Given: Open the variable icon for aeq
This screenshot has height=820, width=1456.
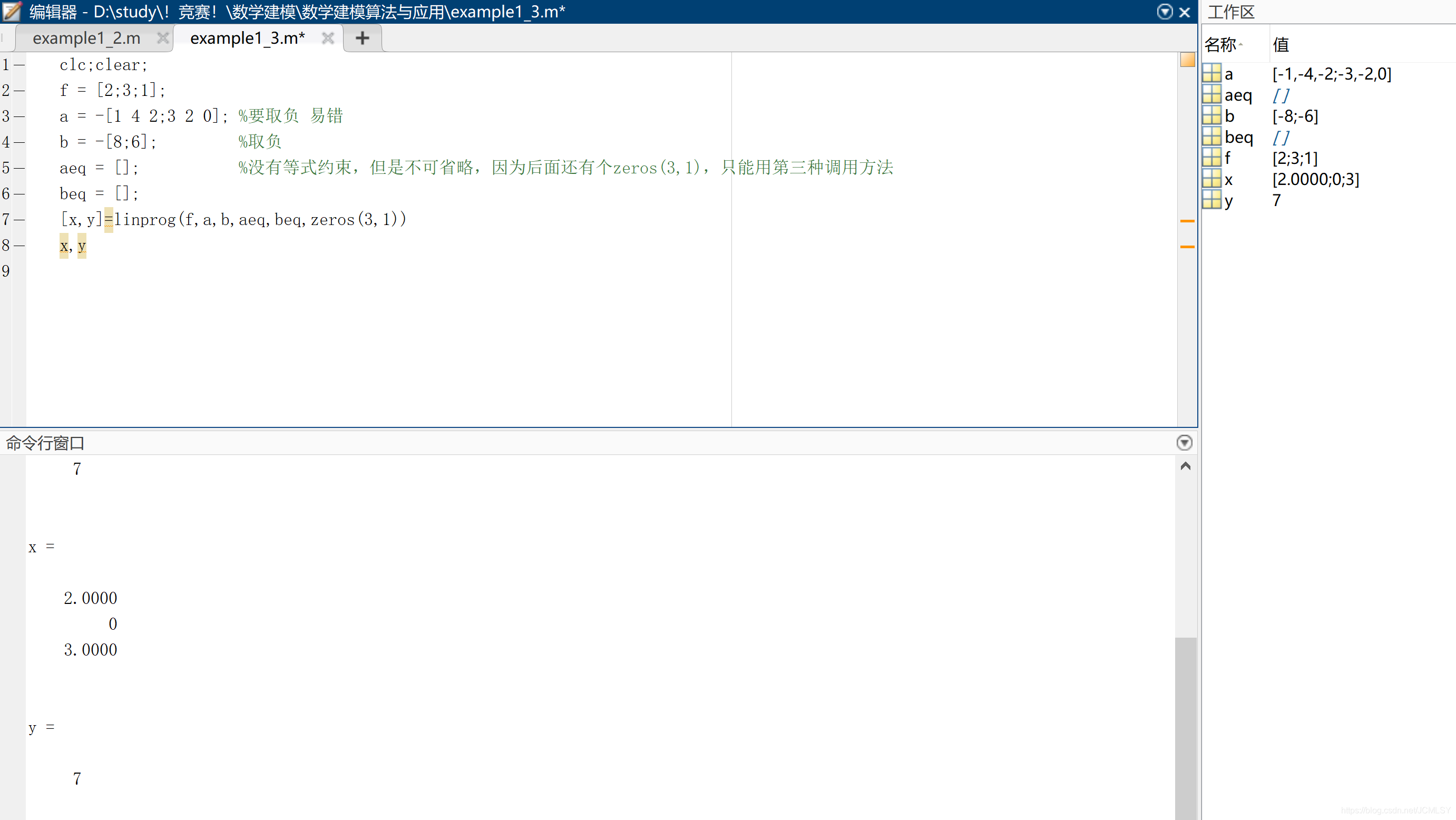Looking at the screenshot, I should click(x=1211, y=94).
